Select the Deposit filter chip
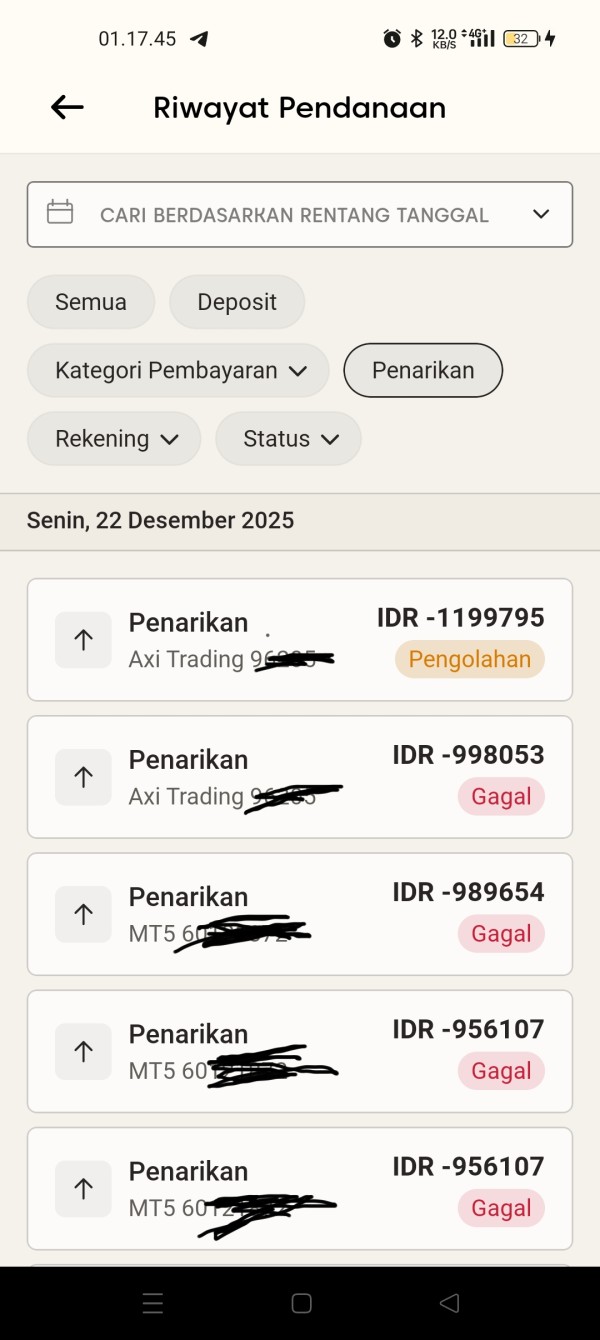The width and height of the screenshot is (600, 1340). [237, 302]
